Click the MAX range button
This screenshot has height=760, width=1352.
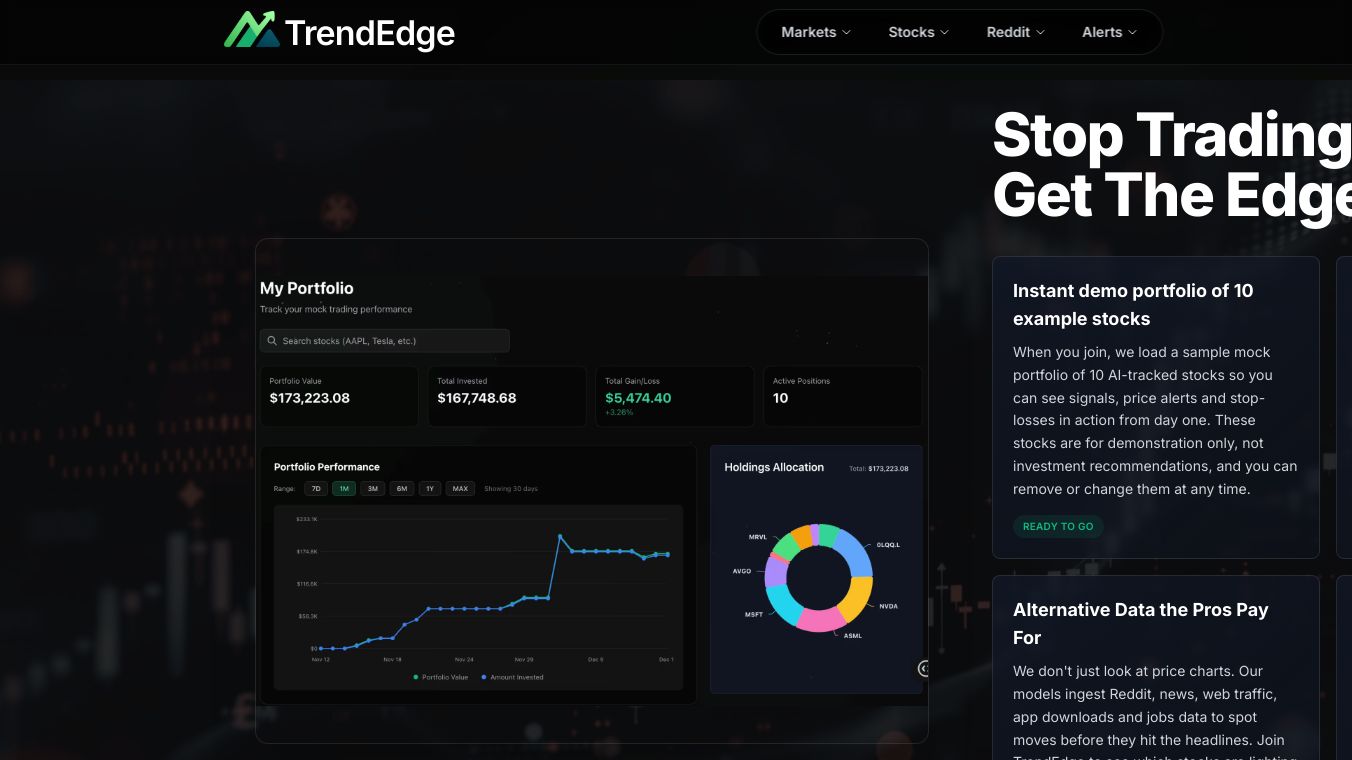(x=460, y=489)
